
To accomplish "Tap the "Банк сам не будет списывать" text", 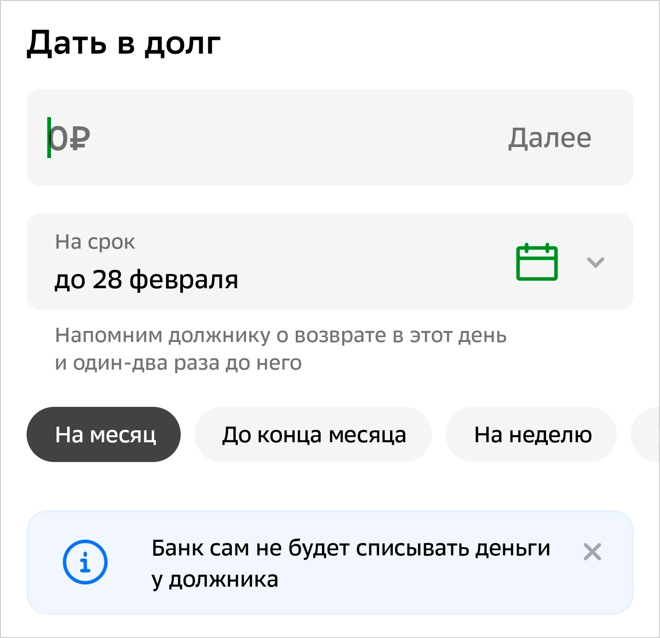I will [351, 548].
